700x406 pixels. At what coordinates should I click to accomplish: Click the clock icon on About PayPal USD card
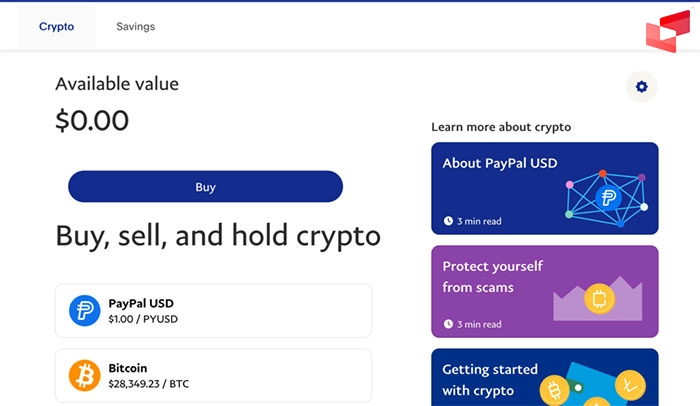coord(448,221)
